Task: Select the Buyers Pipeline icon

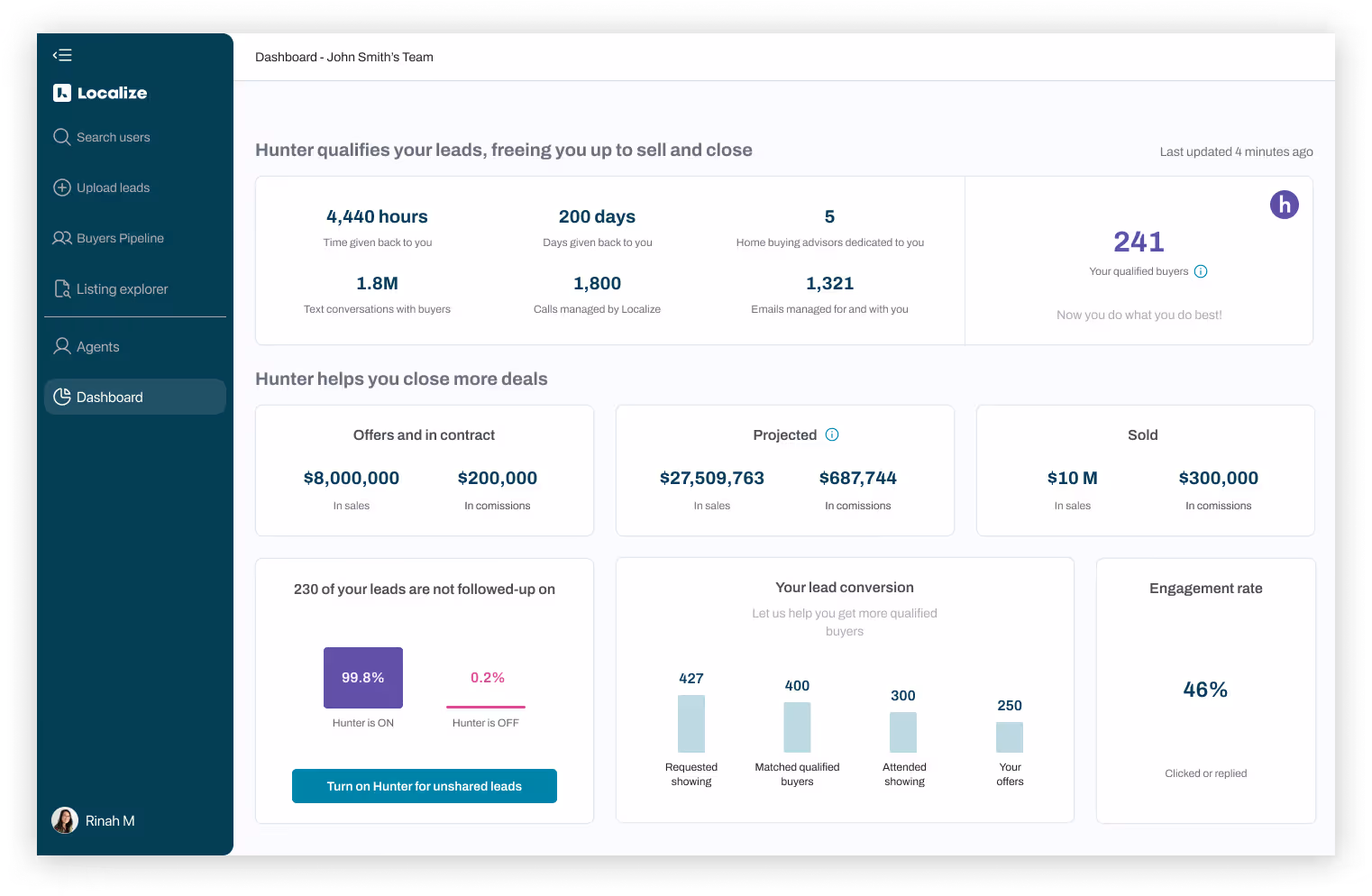Action: (62, 238)
